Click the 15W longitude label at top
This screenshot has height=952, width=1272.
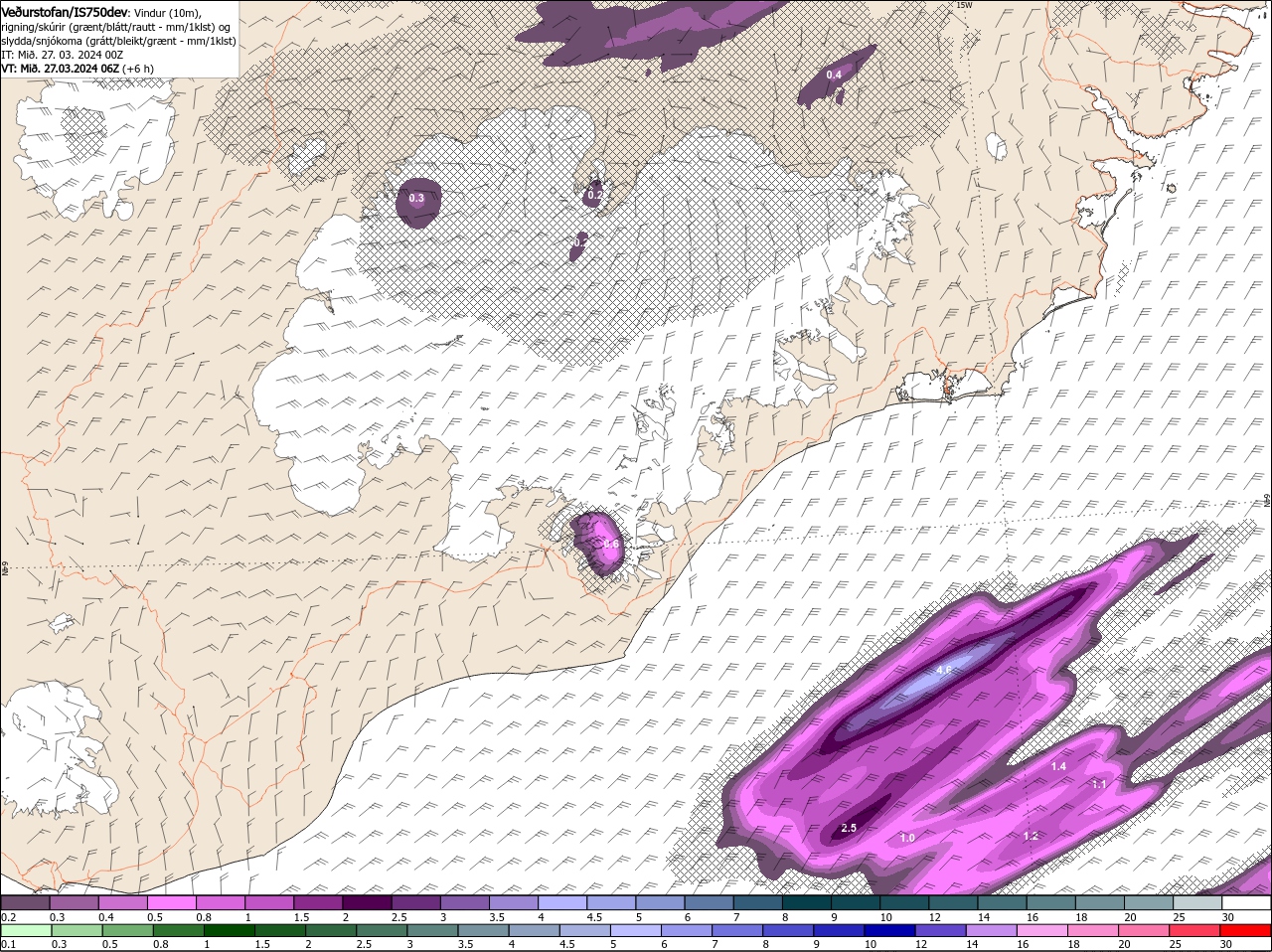[962, 5]
